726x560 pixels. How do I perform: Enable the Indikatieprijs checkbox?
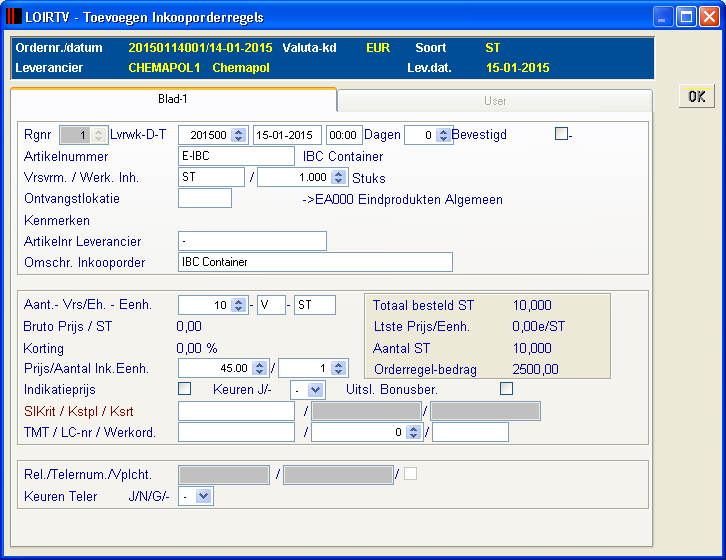[x=184, y=389]
